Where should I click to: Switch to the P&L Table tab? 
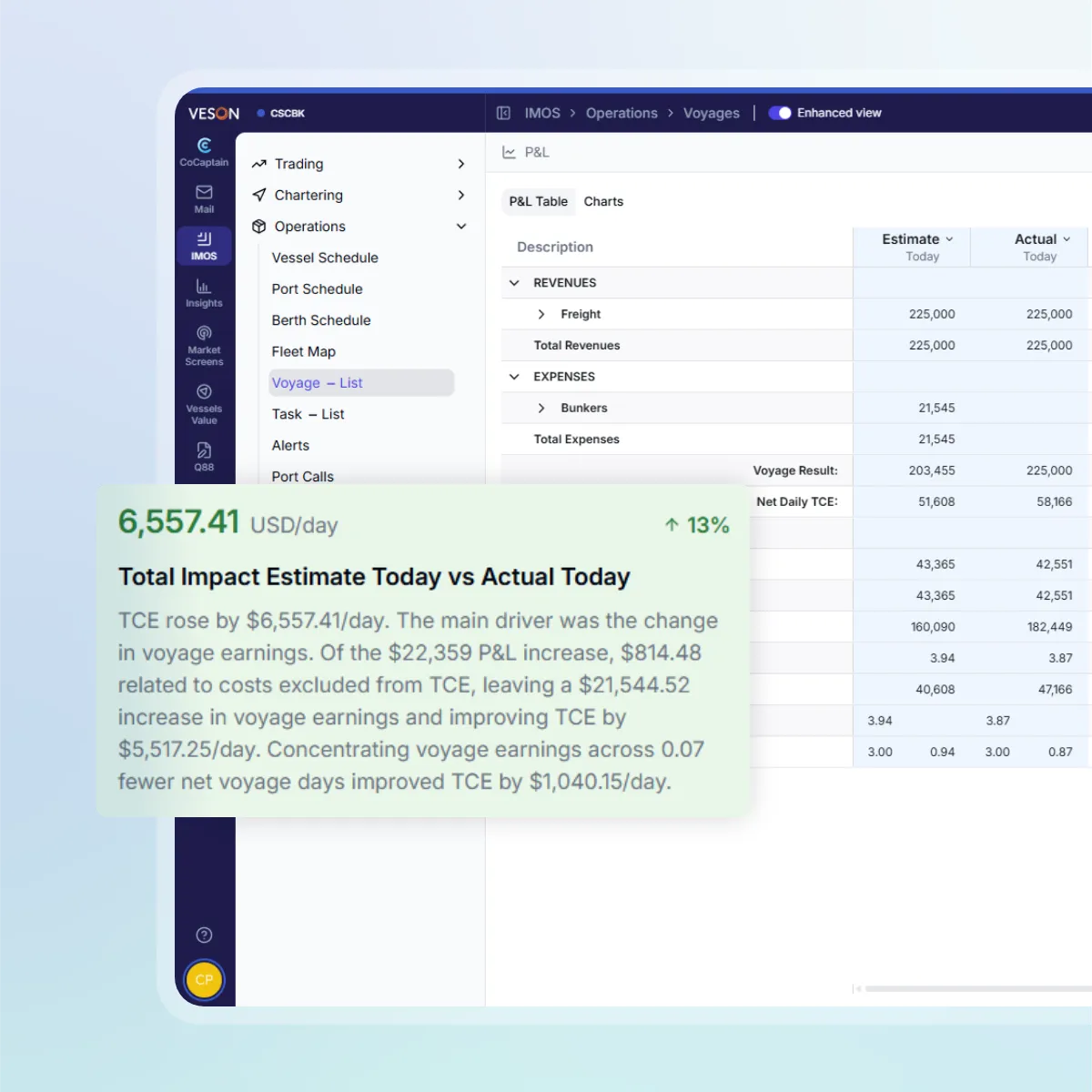[539, 201]
